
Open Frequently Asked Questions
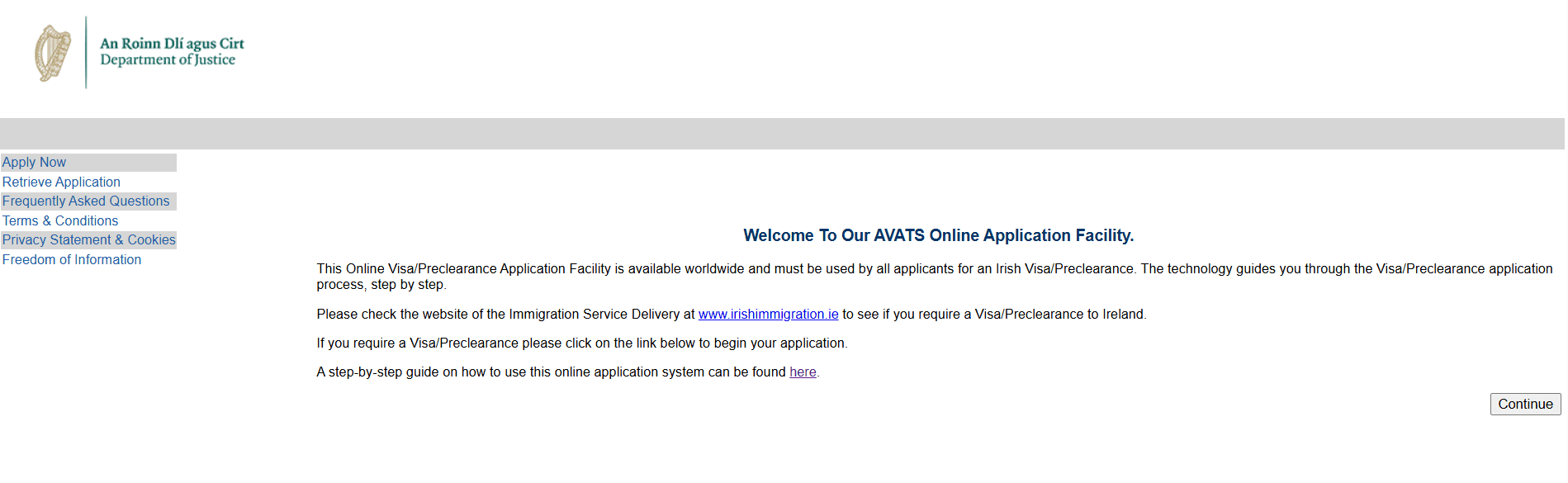[x=86, y=201]
